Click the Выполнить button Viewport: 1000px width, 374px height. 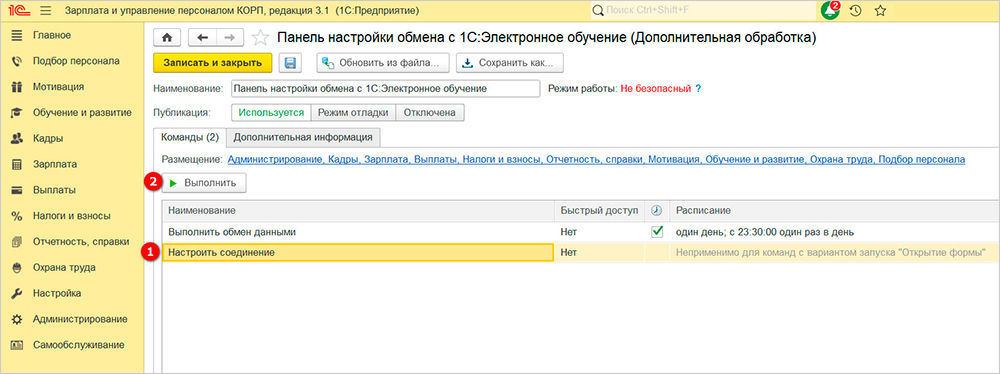point(203,183)
